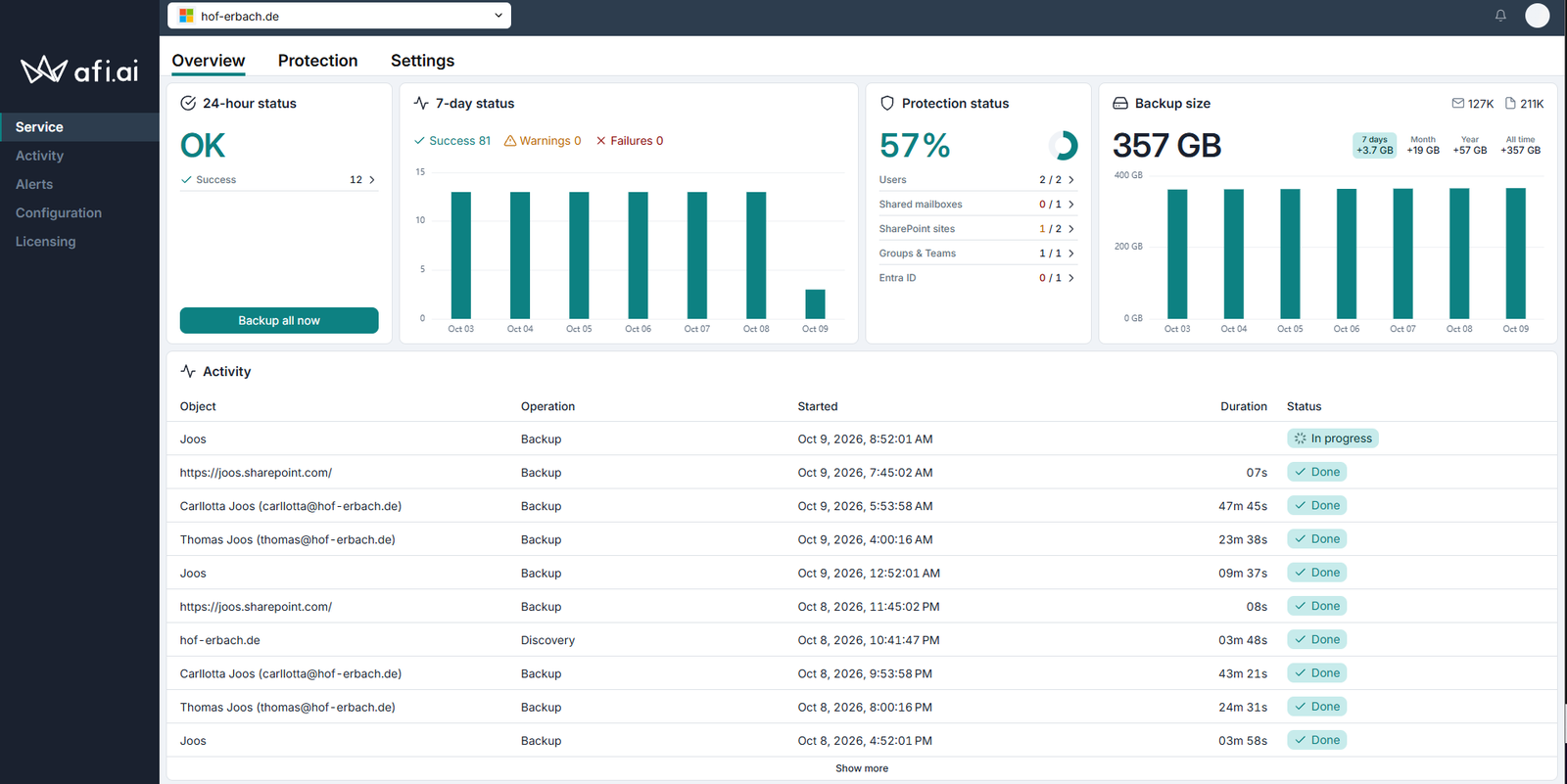Click the hof-erbach.de Discovery activity row
The height and width of the screenshot is (784, 1567).
(x=862, y=640)
